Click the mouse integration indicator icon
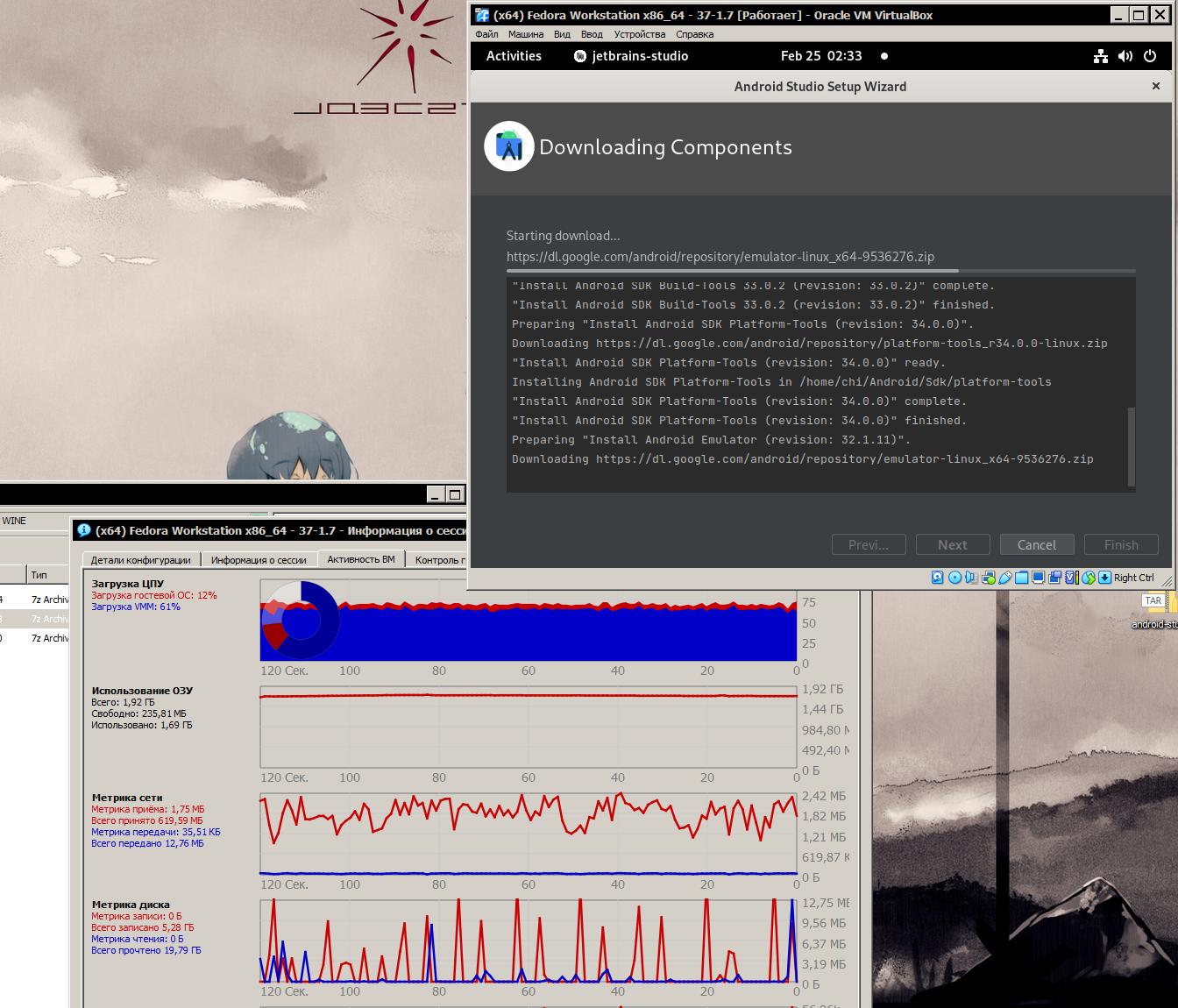The height and width of the screenshot is (1008, 1178). (x=1089, y=578)
